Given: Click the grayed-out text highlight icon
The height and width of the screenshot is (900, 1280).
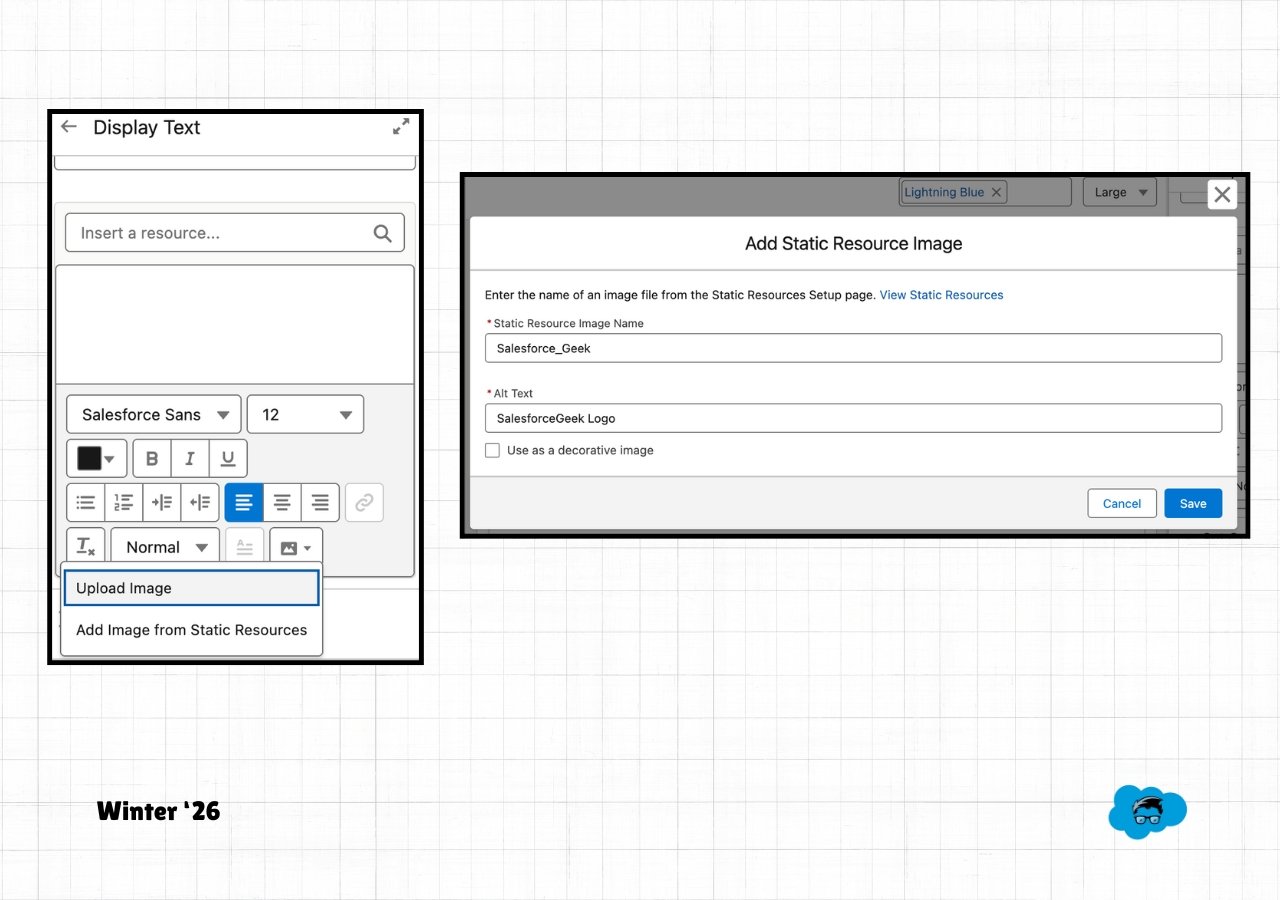Looking at the screenshot, I should coord(245,547).
